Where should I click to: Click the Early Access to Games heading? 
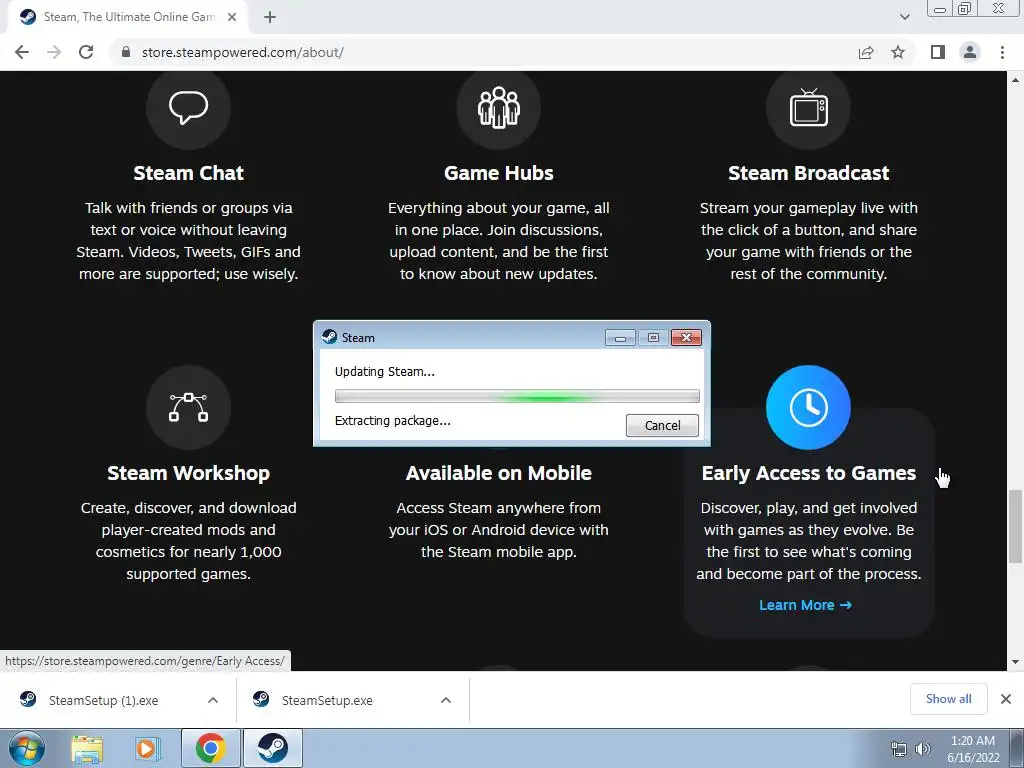(x=808, y=473)
